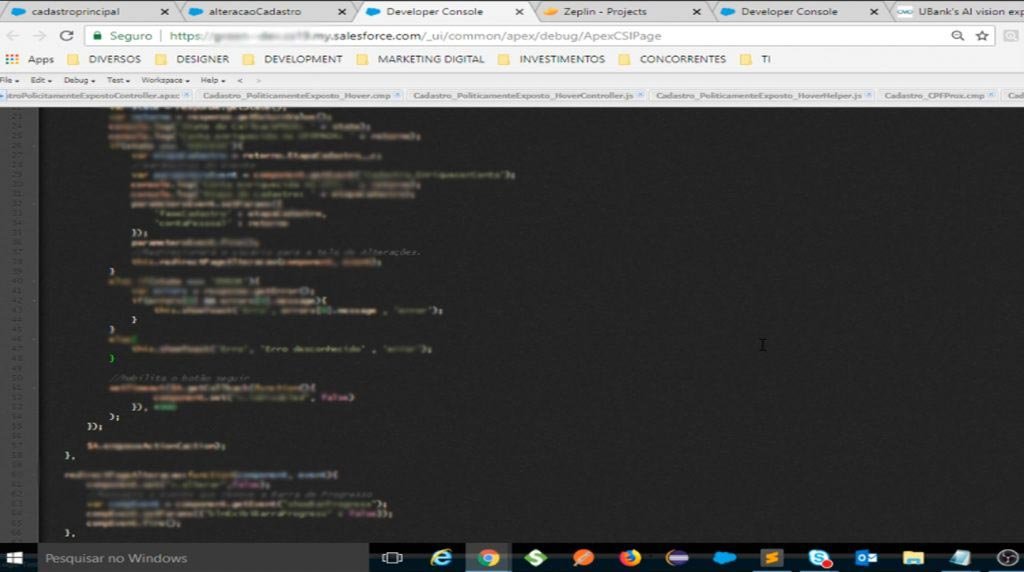Switch to the alteracaoCadastro browser tab
This screenshot has height=572, width=1024.
(255, 12)
